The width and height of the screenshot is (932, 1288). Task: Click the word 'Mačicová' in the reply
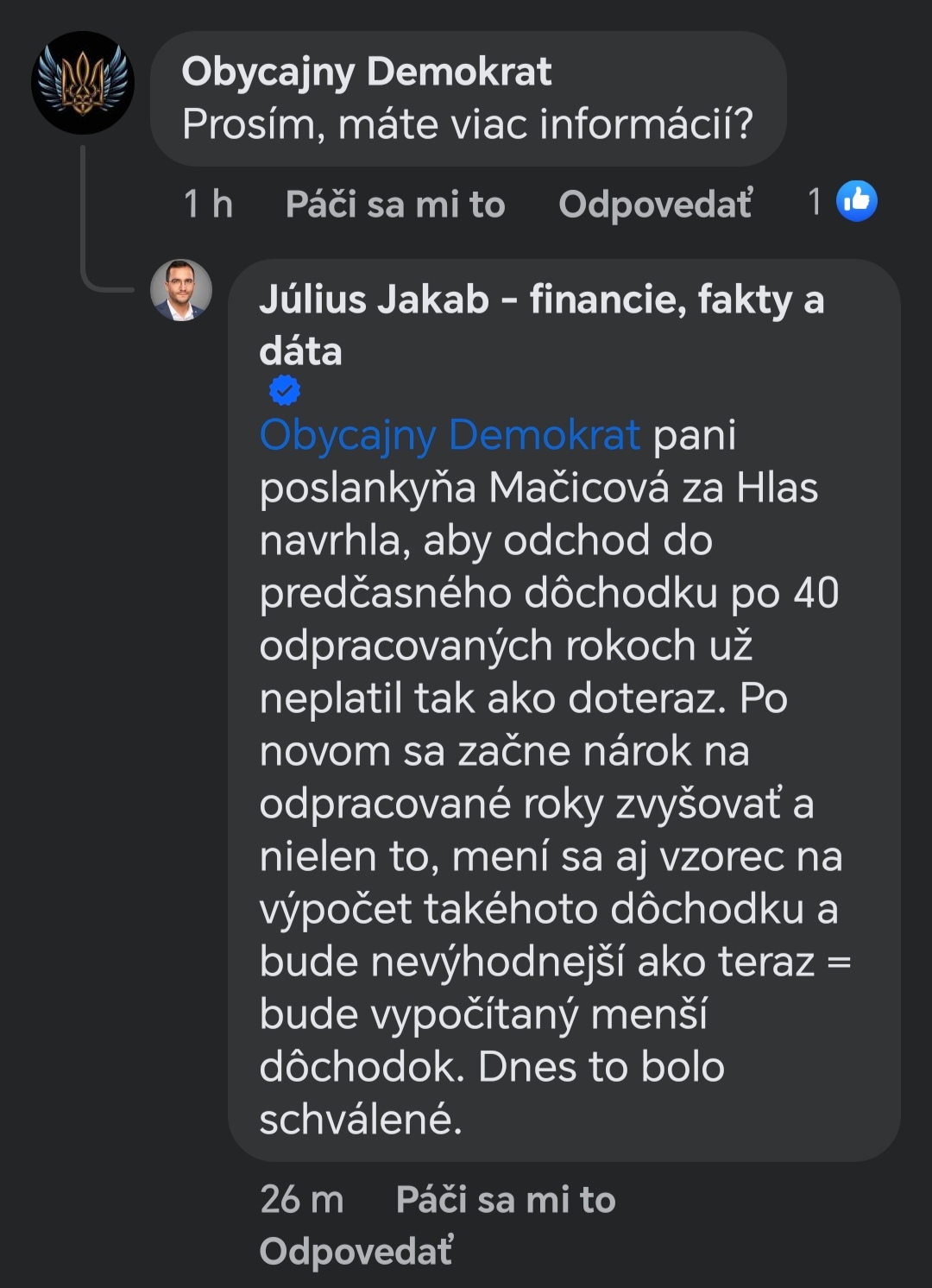click(x=578, y=488)
